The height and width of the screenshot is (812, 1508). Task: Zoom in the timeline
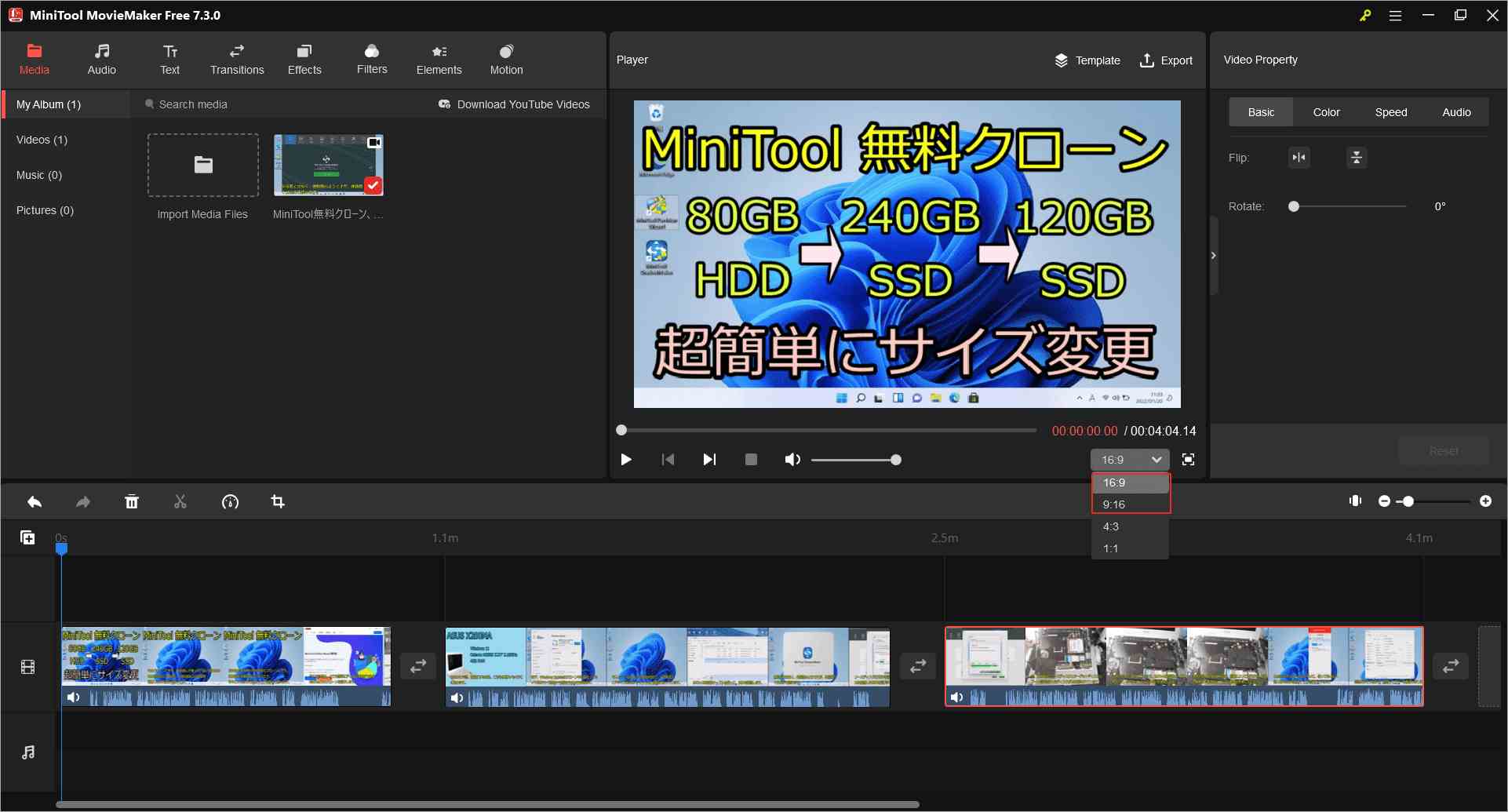point(1485,501)
